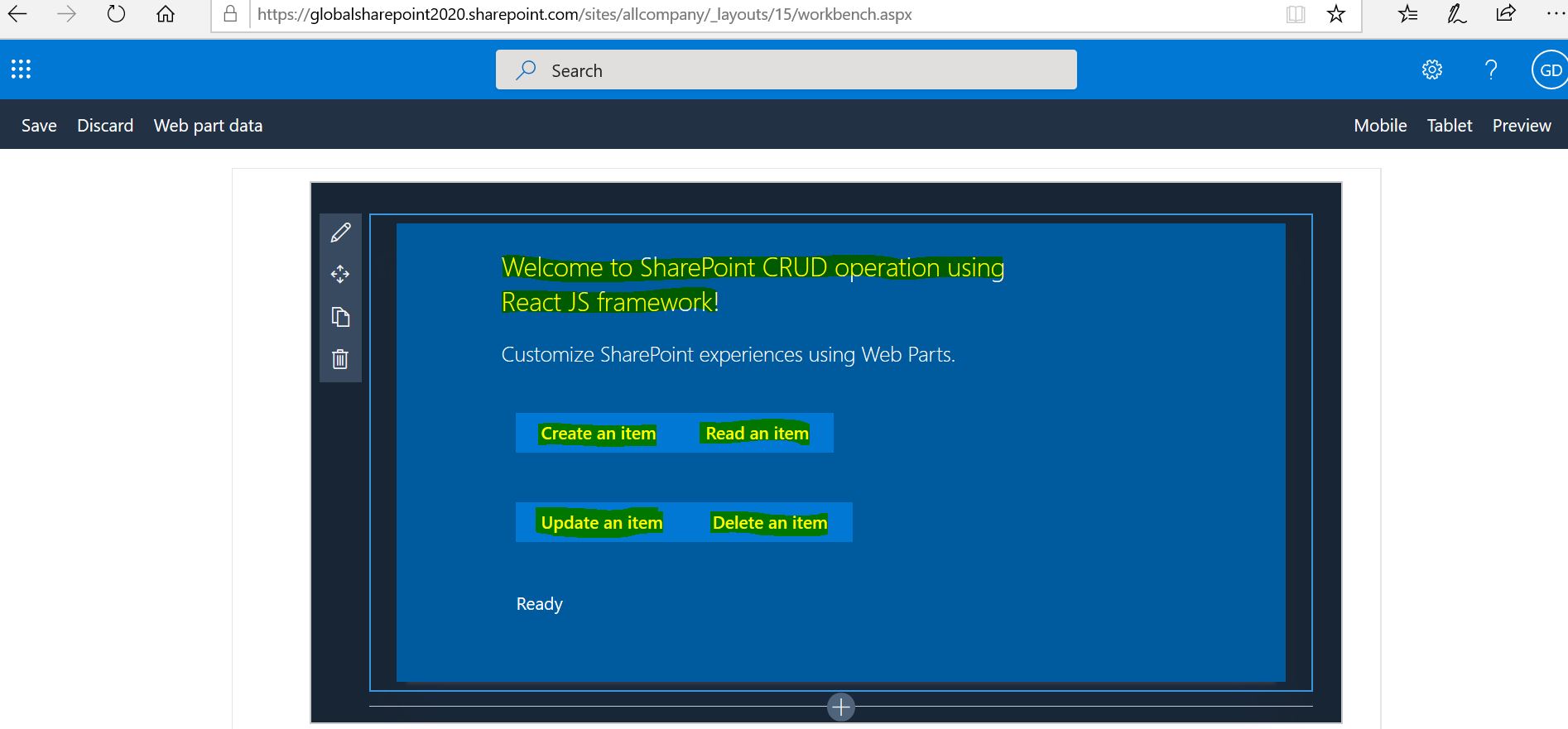Click the Create an item button

(x=598, y=434)
